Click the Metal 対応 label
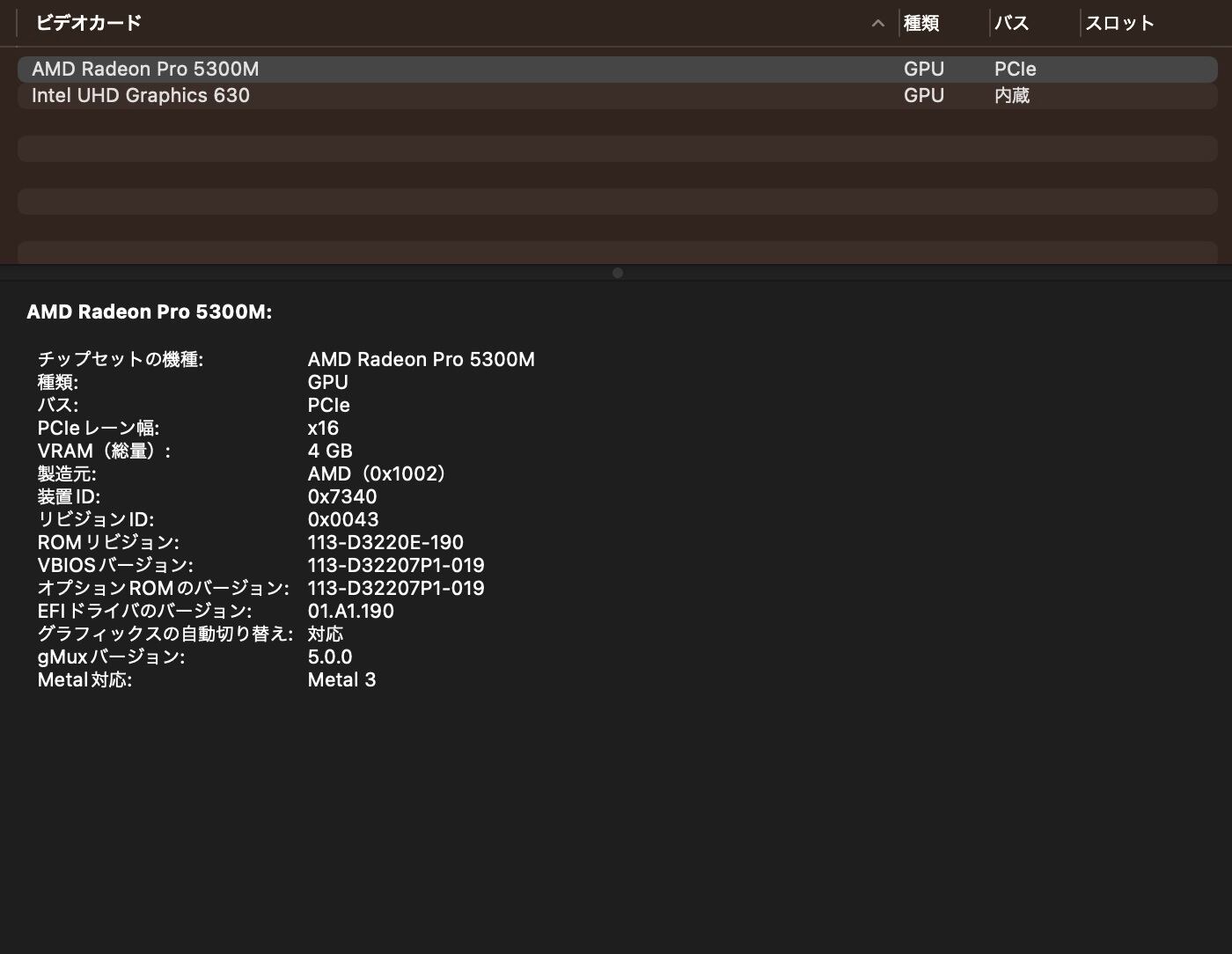The image size is (1232, 954). 84,680
